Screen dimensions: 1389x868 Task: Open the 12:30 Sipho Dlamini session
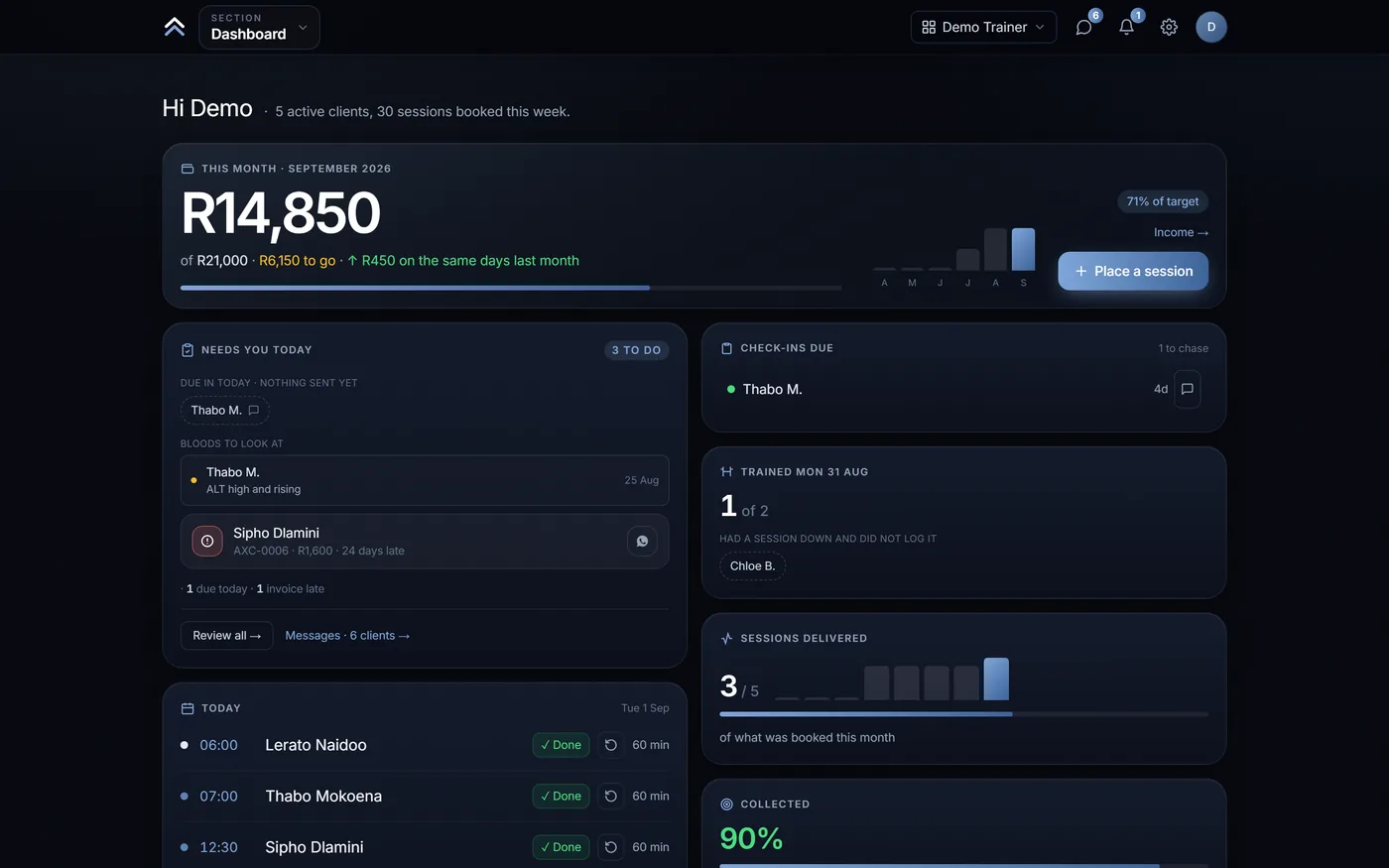425,847
